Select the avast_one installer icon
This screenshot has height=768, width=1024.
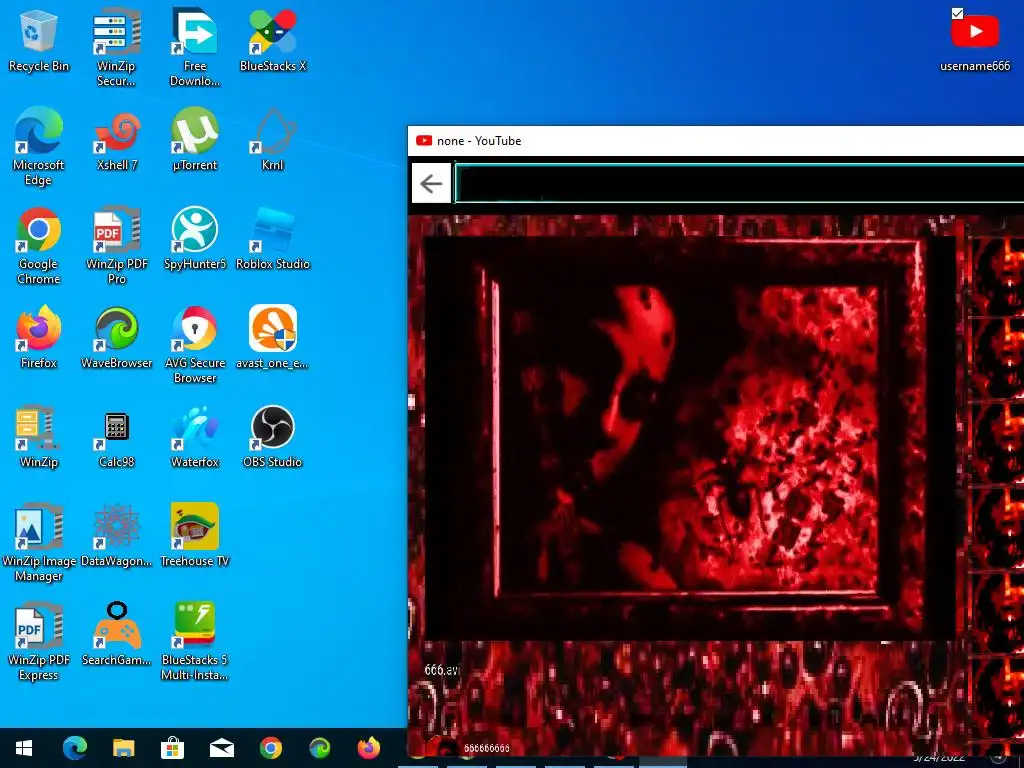(x=273, y=338)
